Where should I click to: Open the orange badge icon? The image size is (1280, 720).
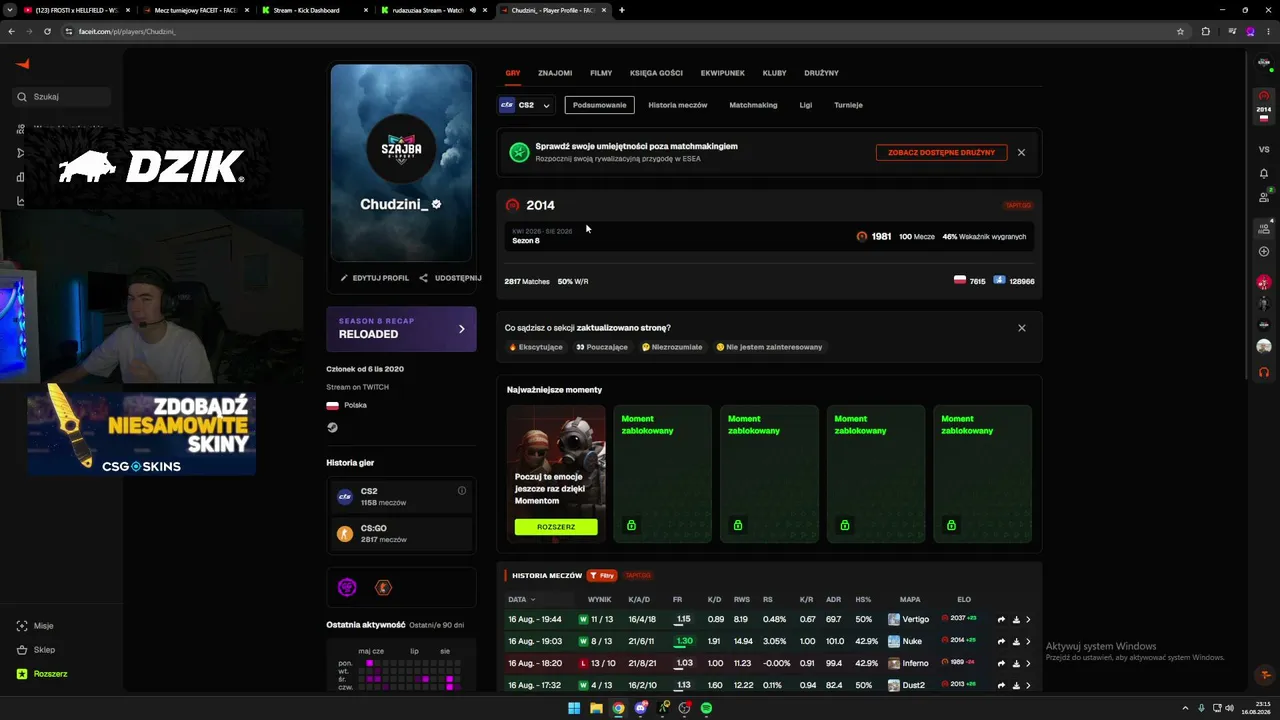[x=383, y=587]
